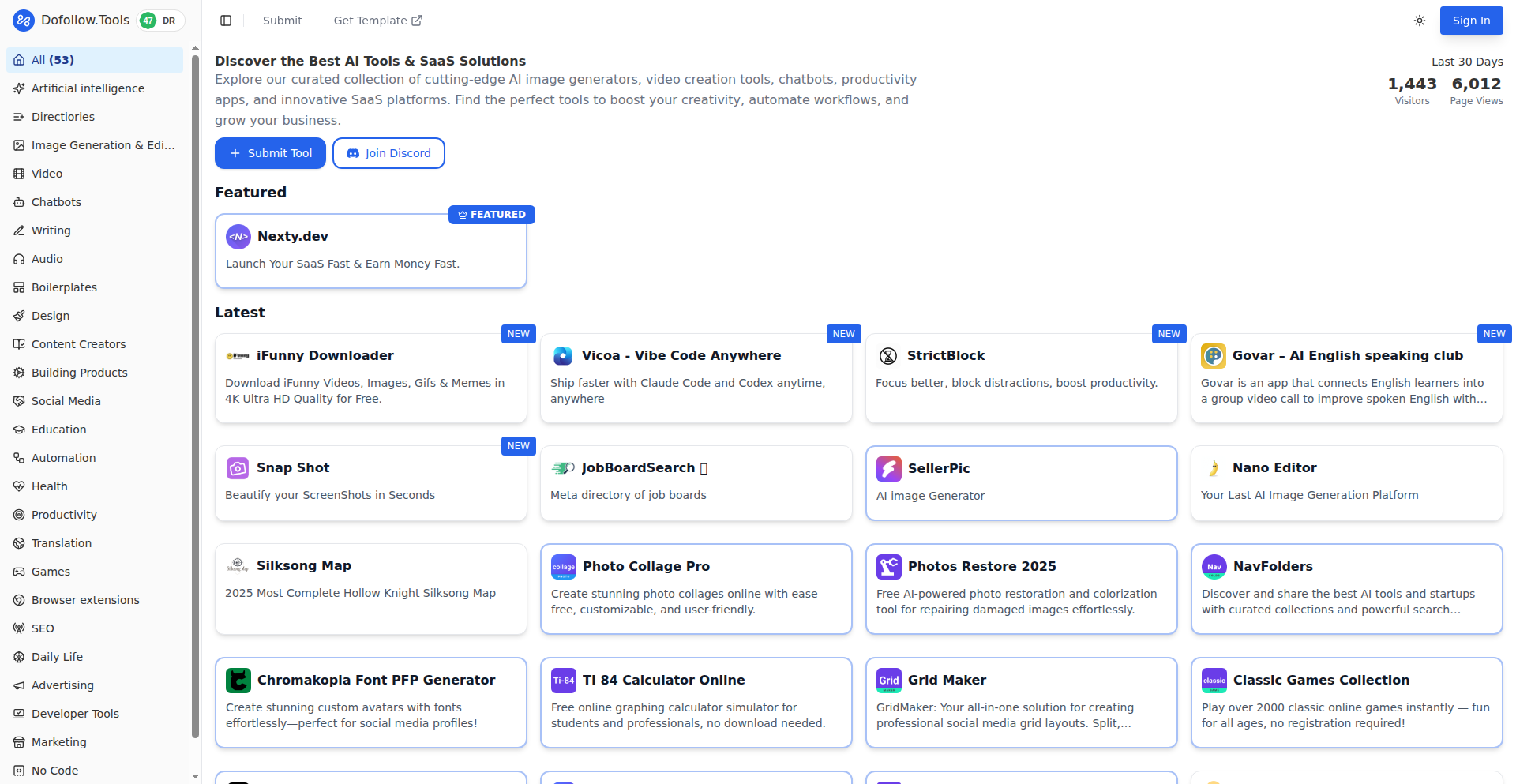Click the Productivity target icon
The width and height of the screenshot is (1516, 784).
click(x=19, y=515)
